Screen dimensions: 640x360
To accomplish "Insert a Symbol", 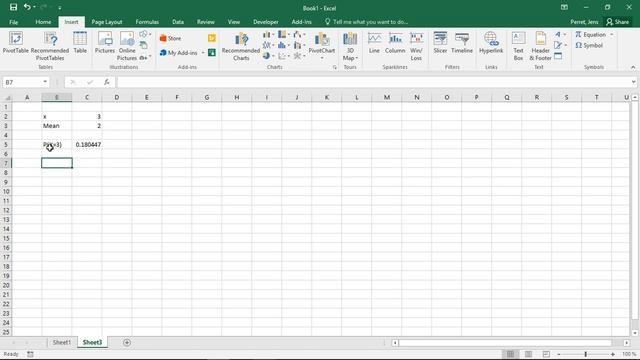I will 589,45.
